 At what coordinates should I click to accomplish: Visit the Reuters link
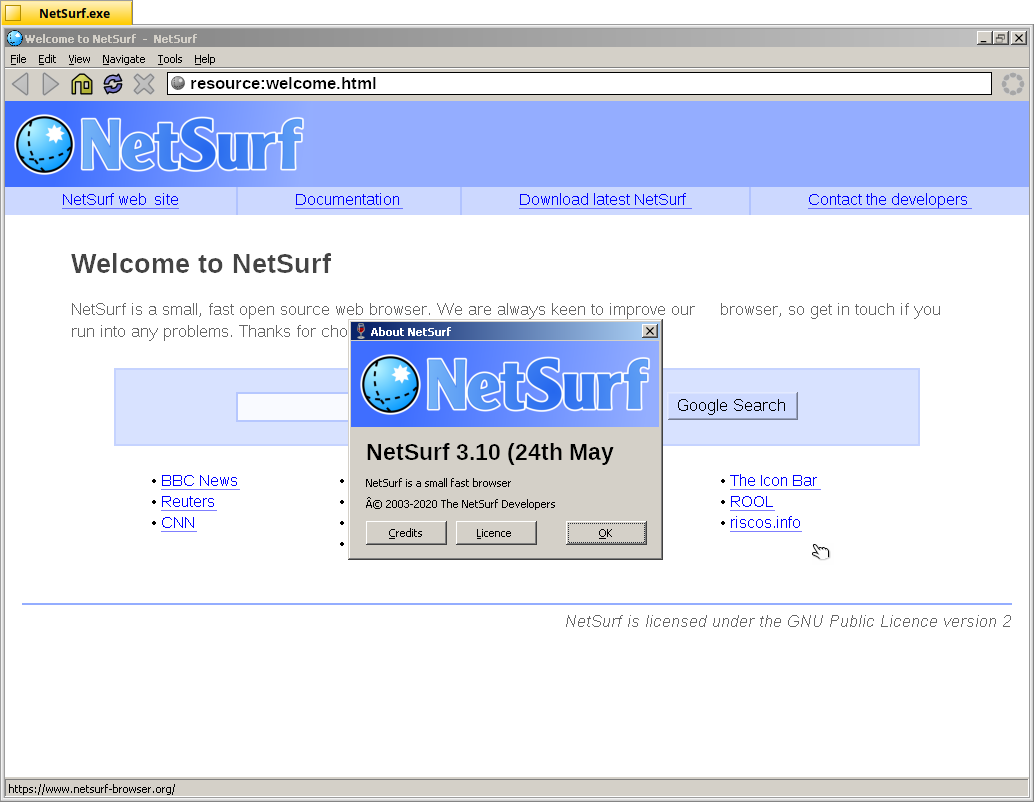(x=188, y=502)
